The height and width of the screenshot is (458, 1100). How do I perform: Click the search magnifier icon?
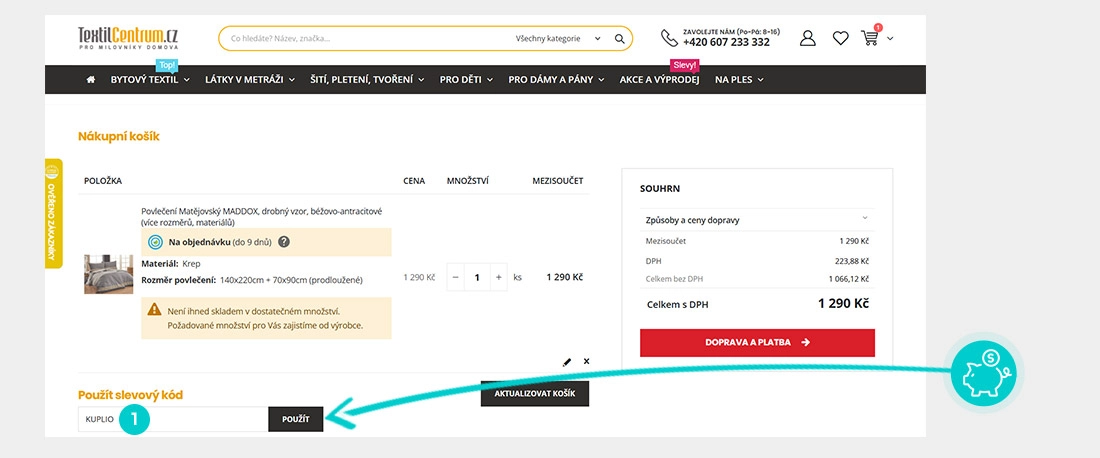(x=619, y=39)
